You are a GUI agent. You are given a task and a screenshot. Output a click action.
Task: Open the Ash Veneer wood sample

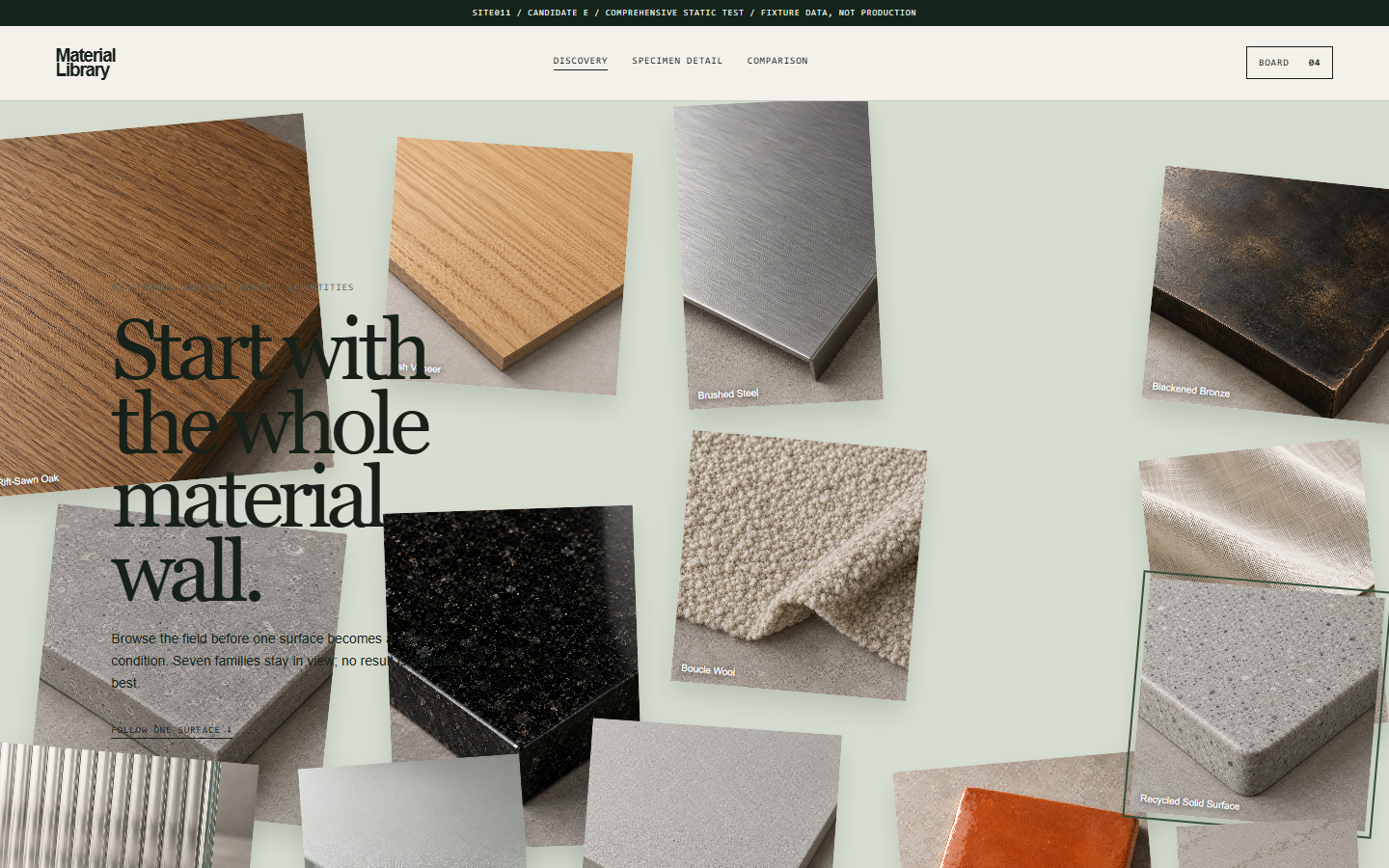tap(509, 265)
